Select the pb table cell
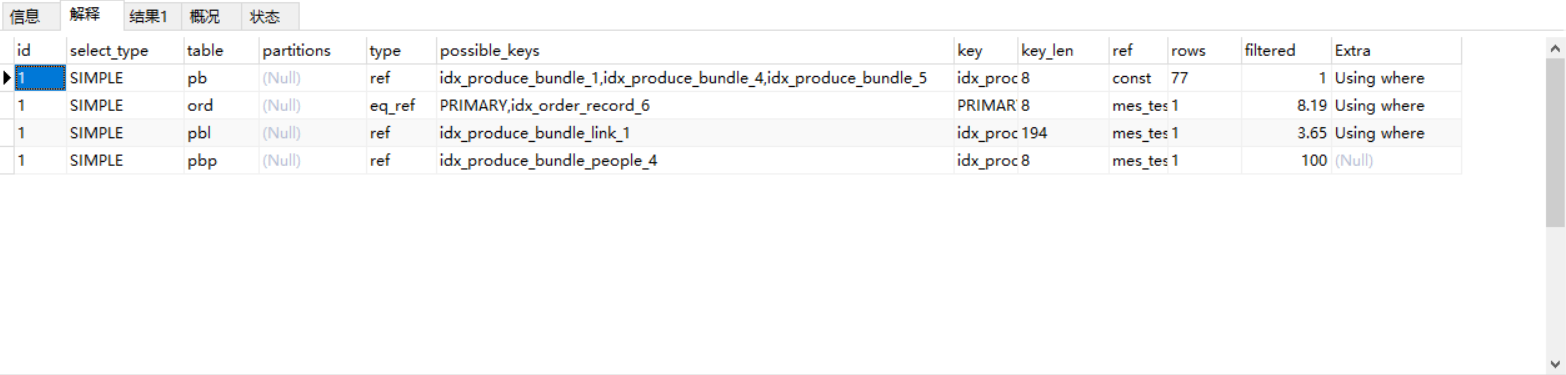Image resolution: width=1566 pixels, height=375 pixels. pyautogui.click(x=221, y=78)
